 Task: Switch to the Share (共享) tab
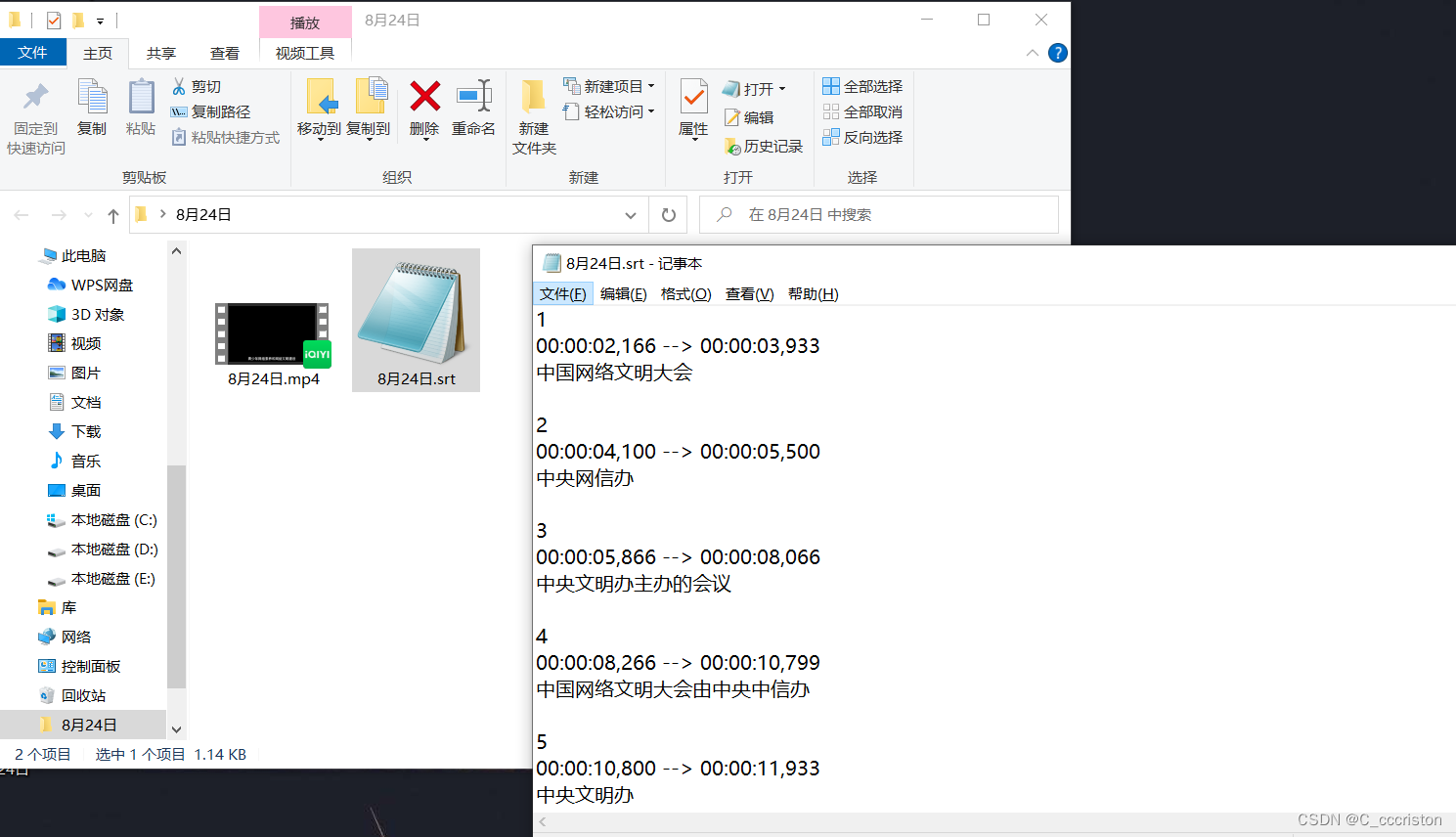pyautogui.click(x=161, y=53)
